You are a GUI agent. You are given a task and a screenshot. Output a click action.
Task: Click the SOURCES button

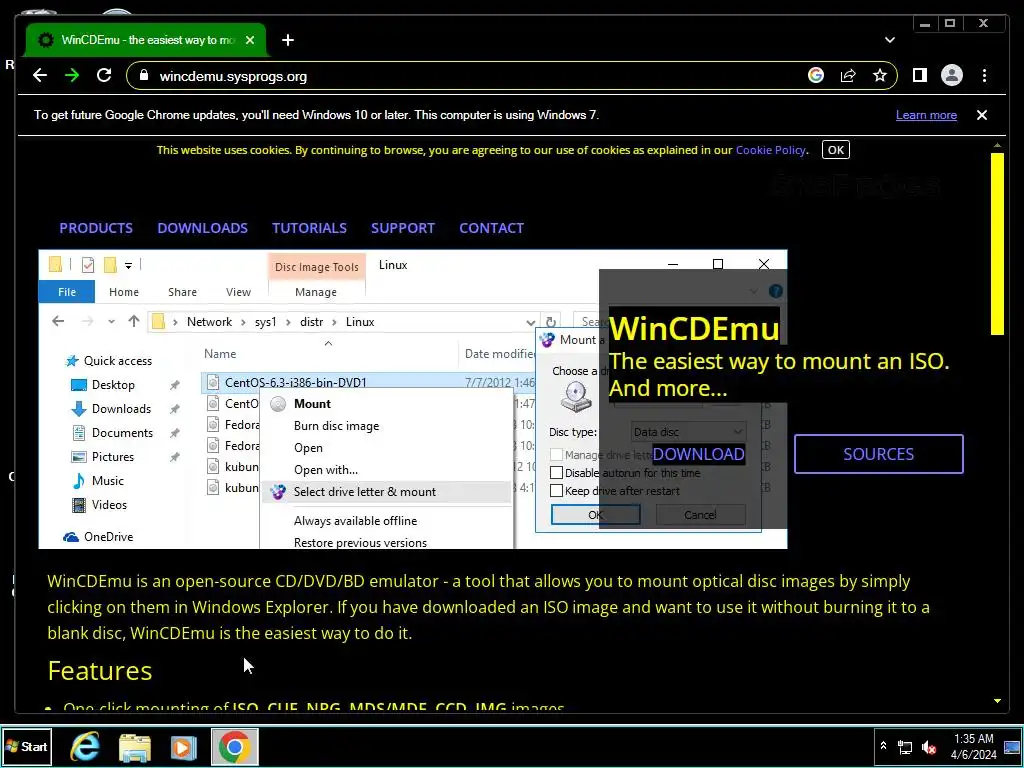coord(878,454)
